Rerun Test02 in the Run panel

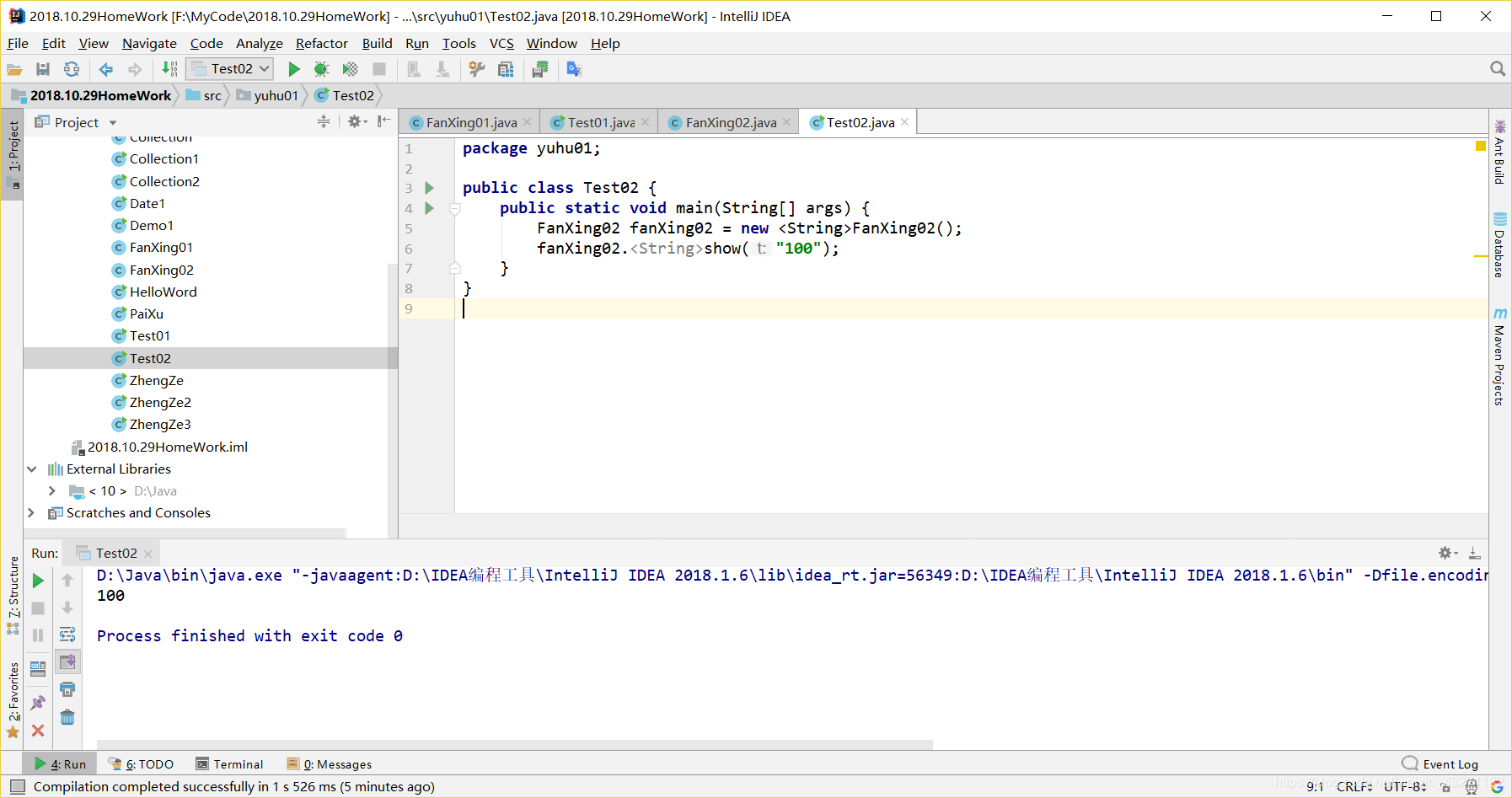point(38,581)
